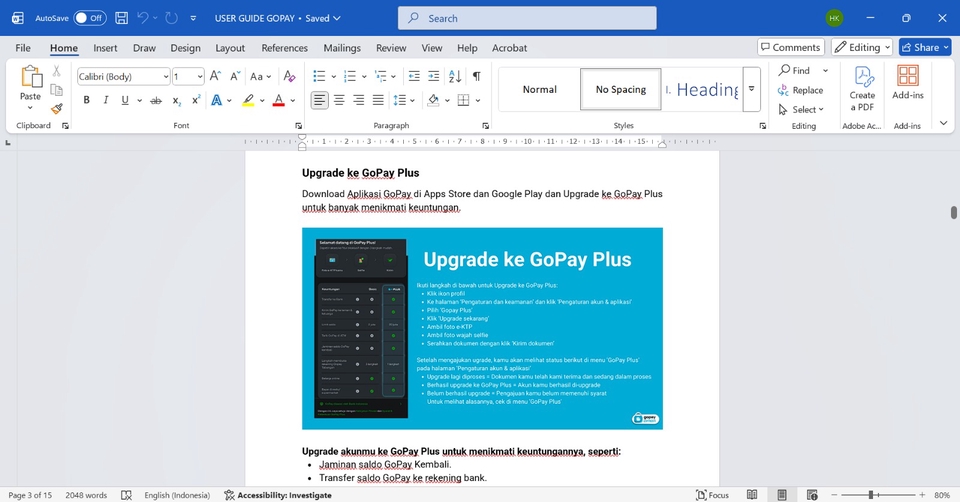Open the Add-ins button

(907, 88)
